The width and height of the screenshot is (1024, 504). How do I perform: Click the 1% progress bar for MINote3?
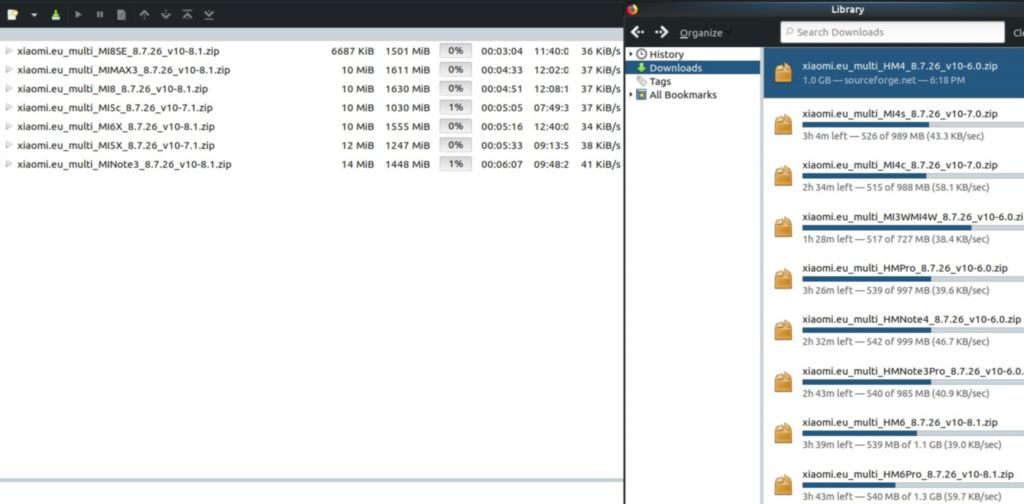455,164
